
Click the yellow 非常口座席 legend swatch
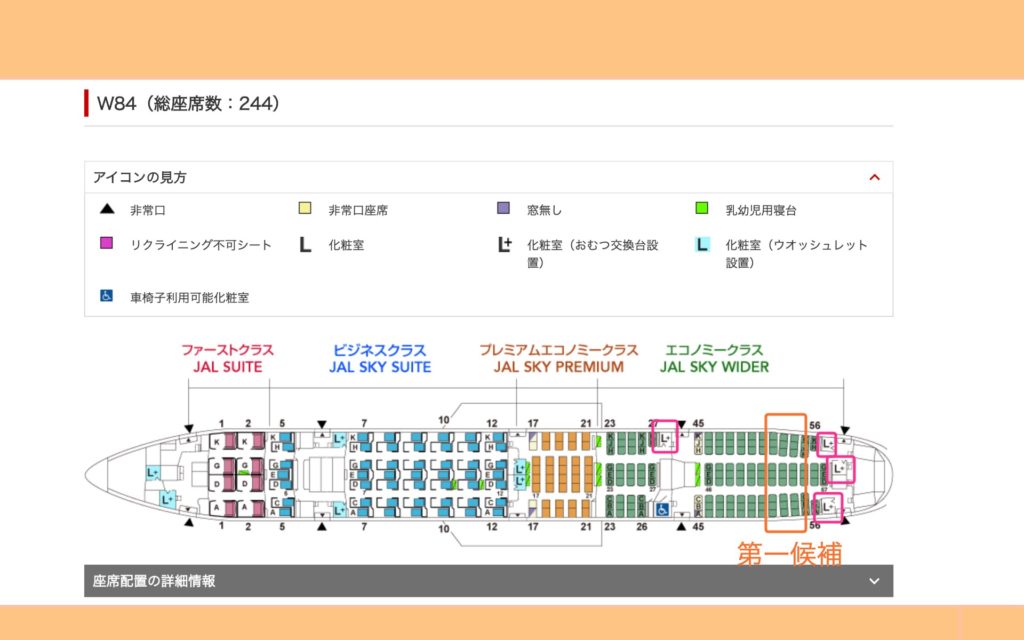tap(305, 209)
